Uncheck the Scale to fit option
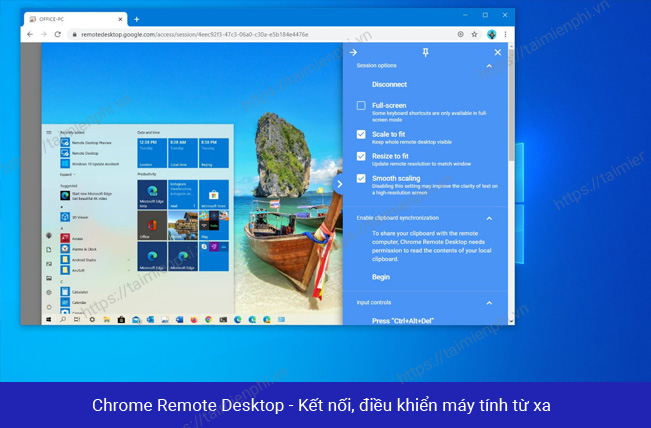This screenshot has width=651, height=428. (361, 133)
